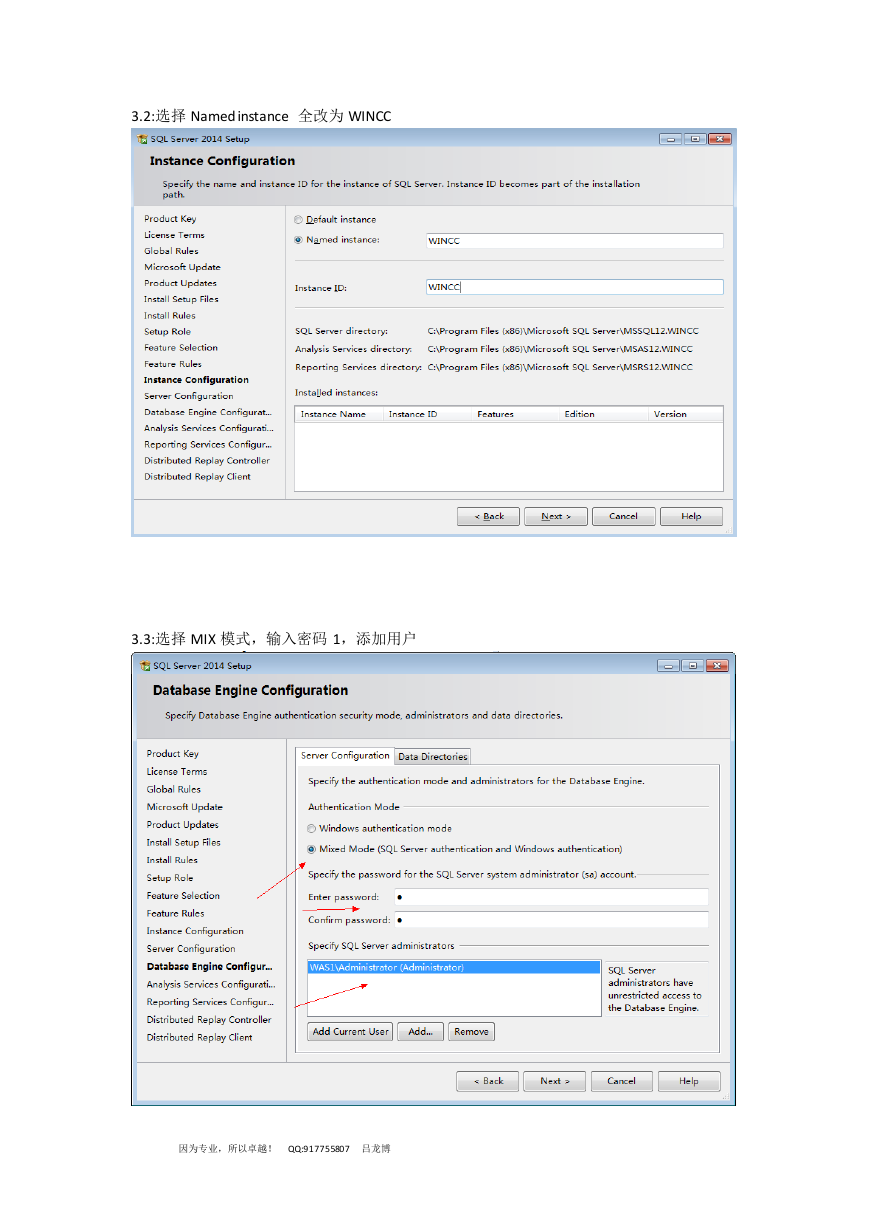Click "Next >" on the Instance Configuration page
Screen dimensions: 869x1229
coord(556,516)
